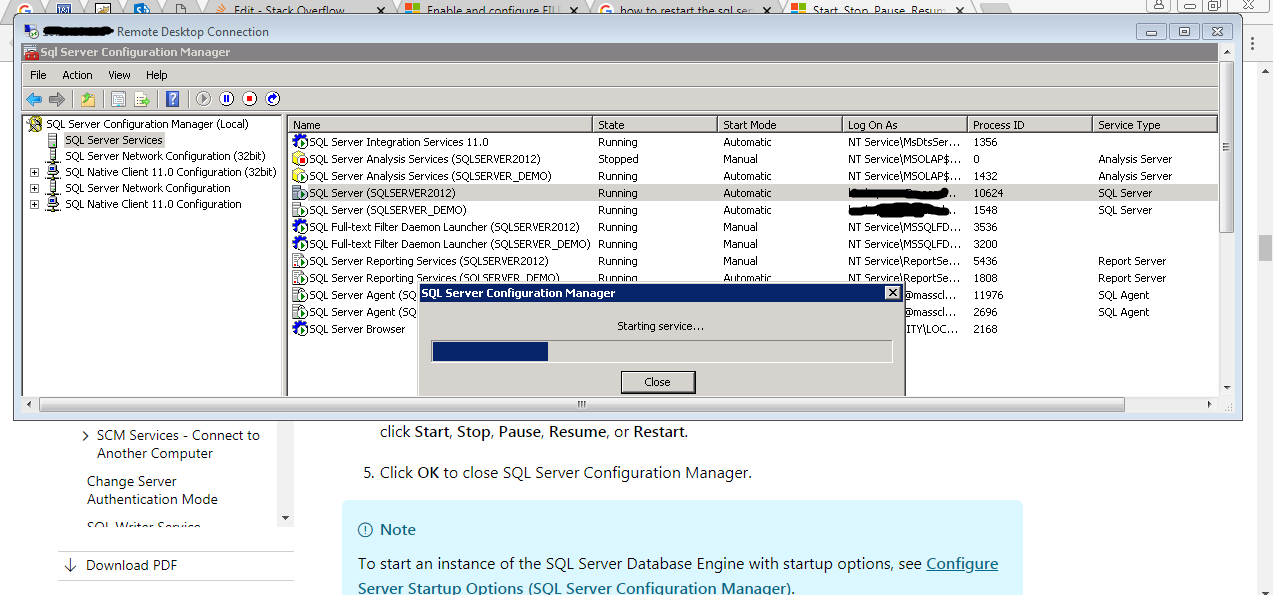Click the horizontal scrollbar thumb in the Remote Desktop window
The image size is (1273, 595).
pyautogui.click(x=581, y=405)
